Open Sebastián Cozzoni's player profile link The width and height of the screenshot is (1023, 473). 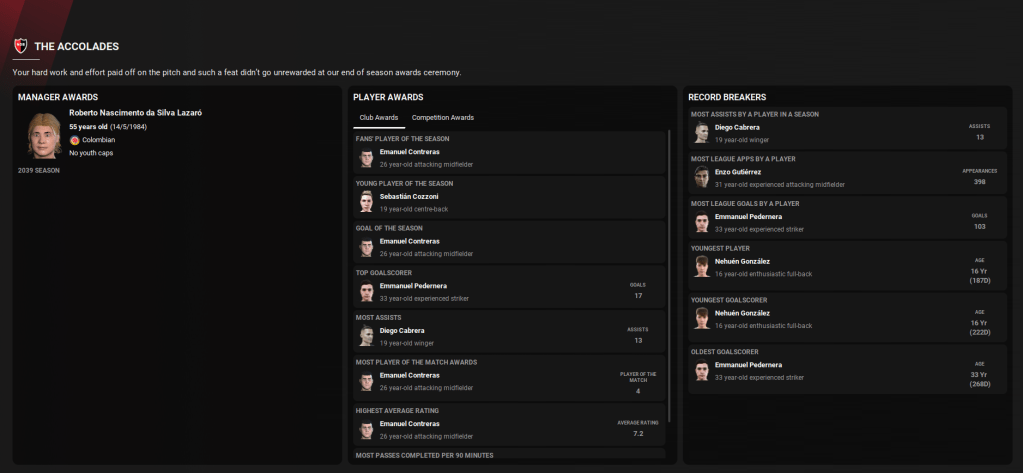point(409,196)
